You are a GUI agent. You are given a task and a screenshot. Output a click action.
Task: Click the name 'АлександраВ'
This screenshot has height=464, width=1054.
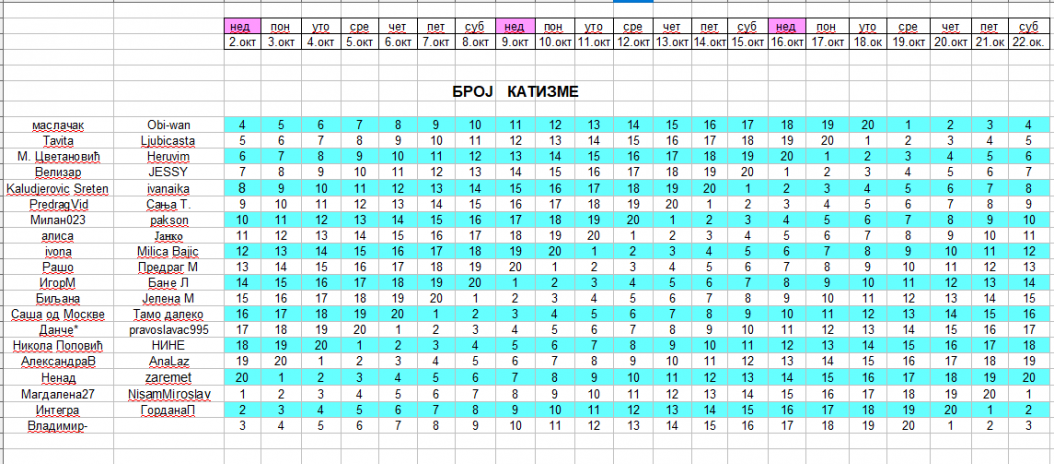[x=56, y=360]
